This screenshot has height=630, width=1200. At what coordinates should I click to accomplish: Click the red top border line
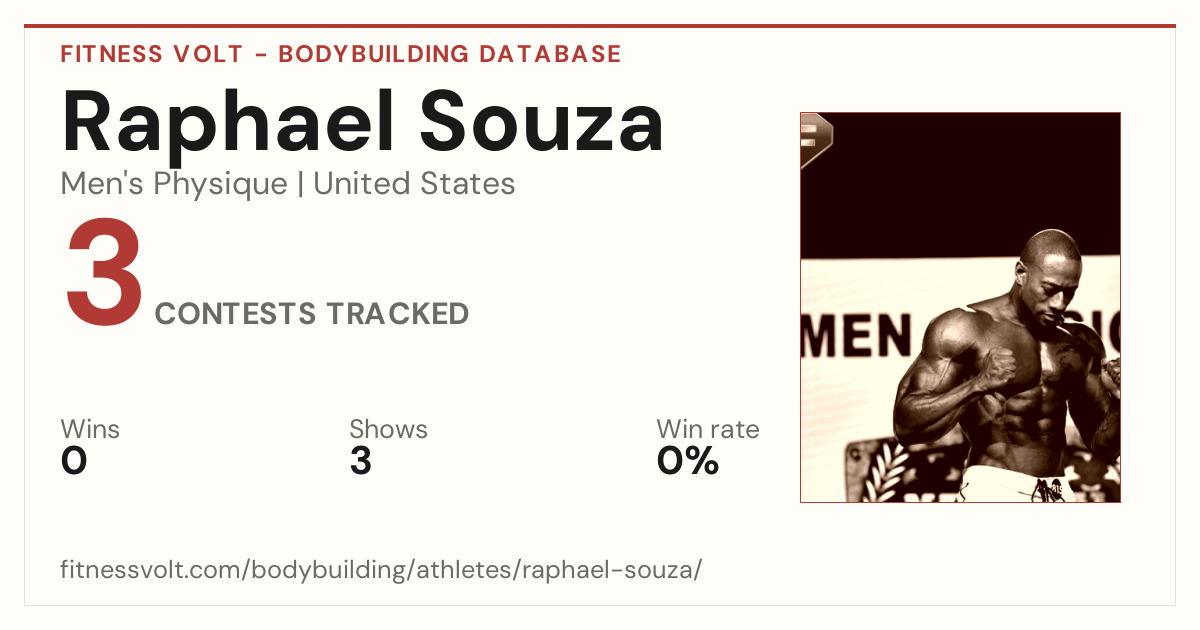[600, 26]
